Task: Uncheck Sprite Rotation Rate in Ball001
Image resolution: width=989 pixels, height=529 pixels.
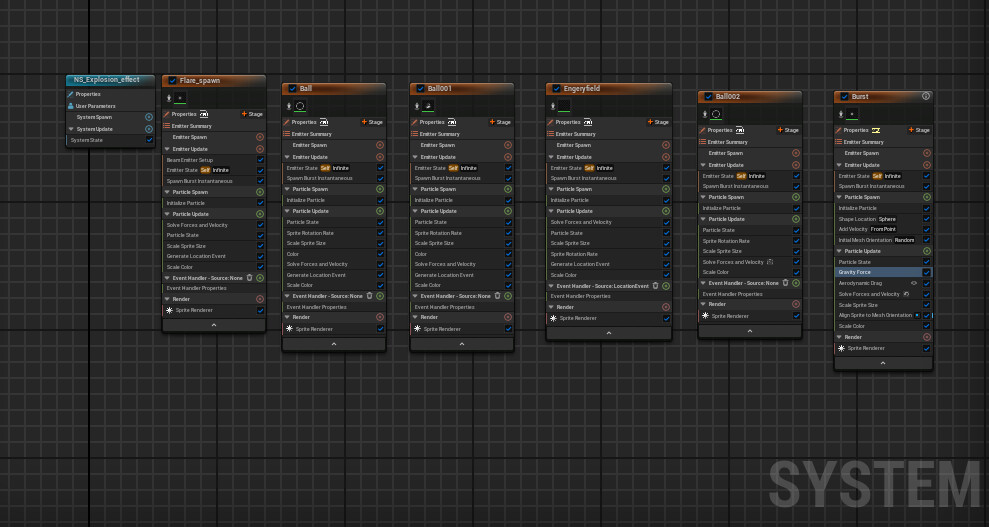Action: point(508,233)
